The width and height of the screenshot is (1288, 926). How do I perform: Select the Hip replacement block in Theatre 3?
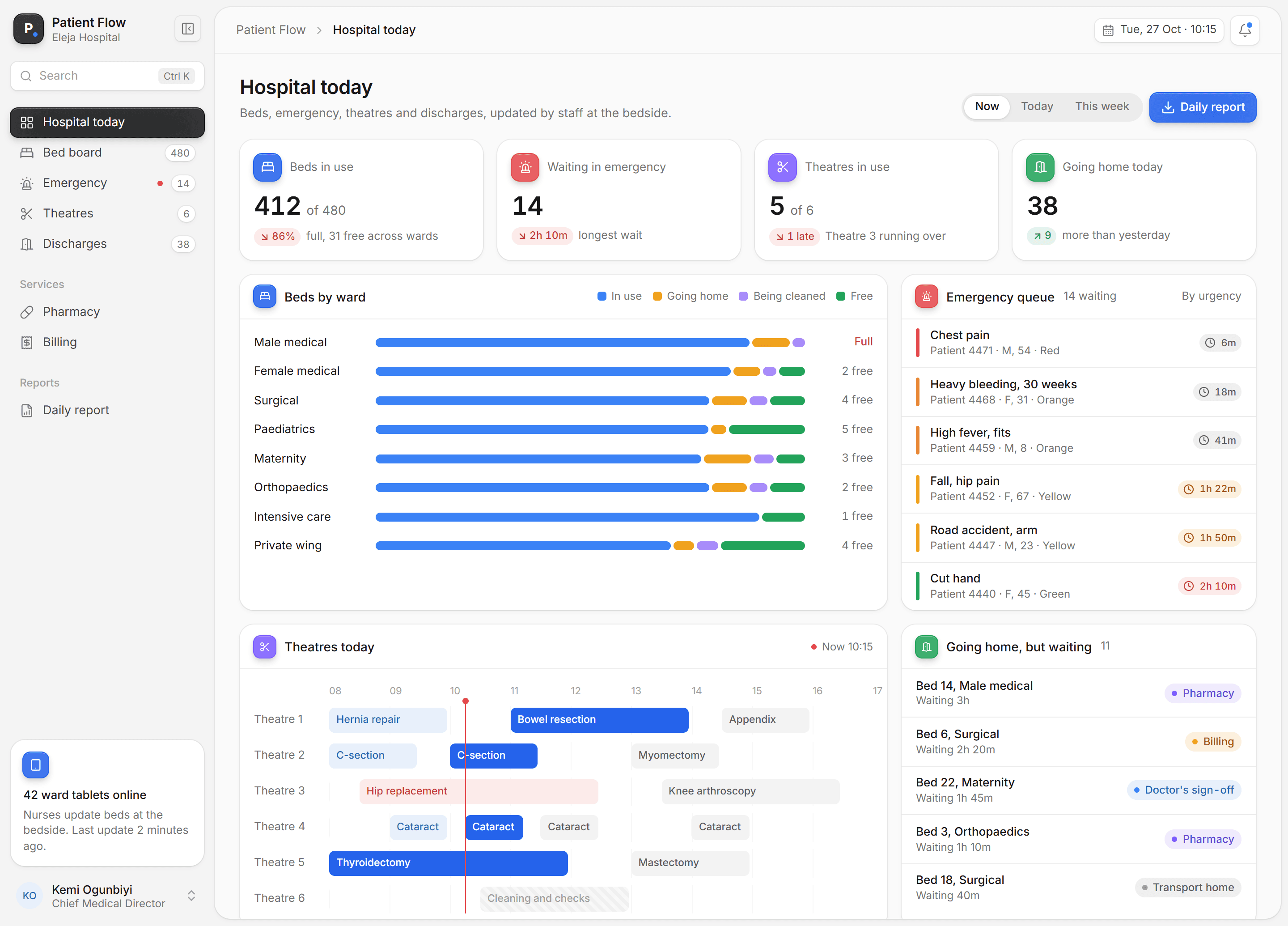pyautogui.click(x=478, y=791)
